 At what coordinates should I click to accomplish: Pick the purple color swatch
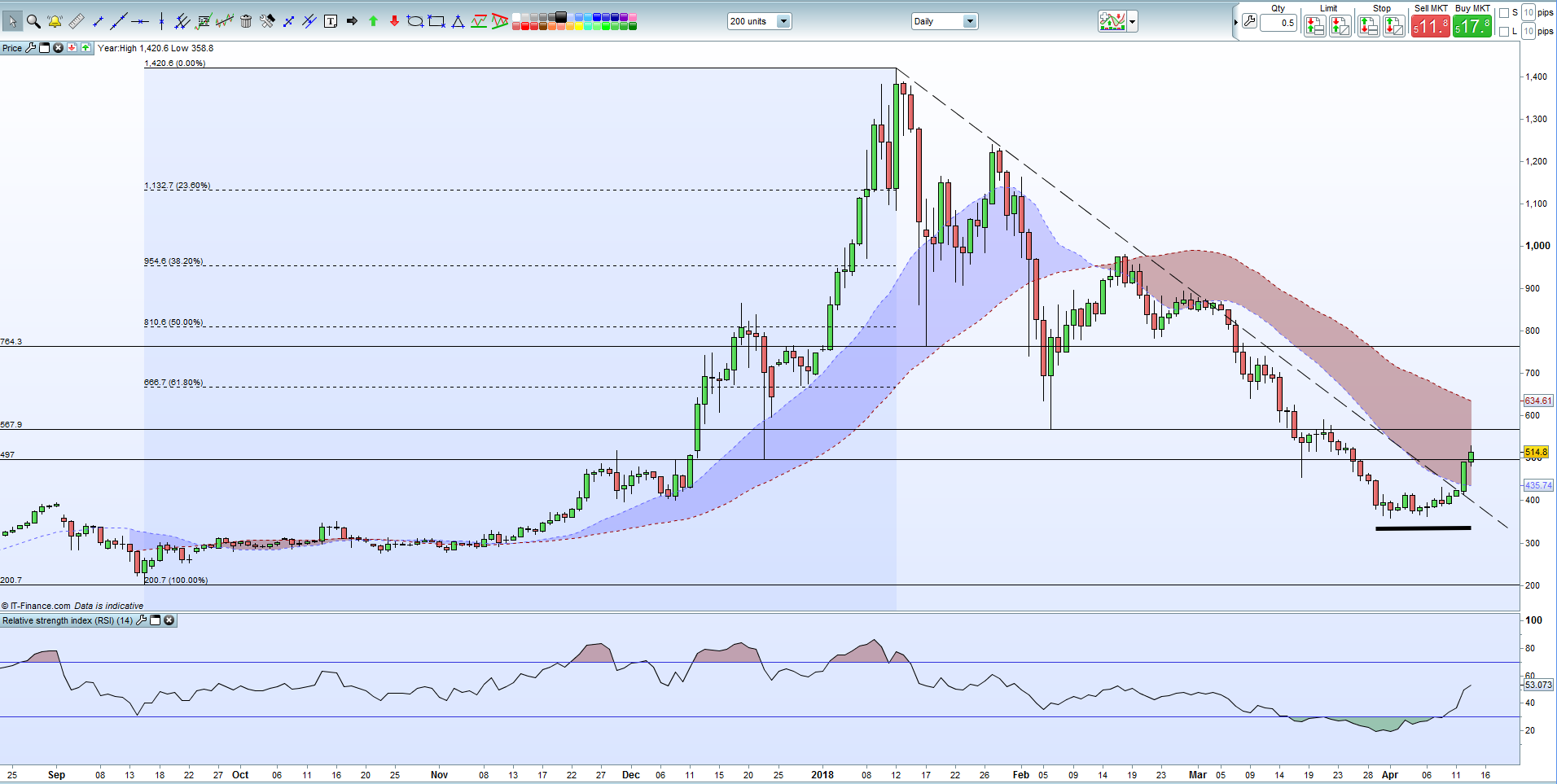pyautogui.click(x=624, y=17)
